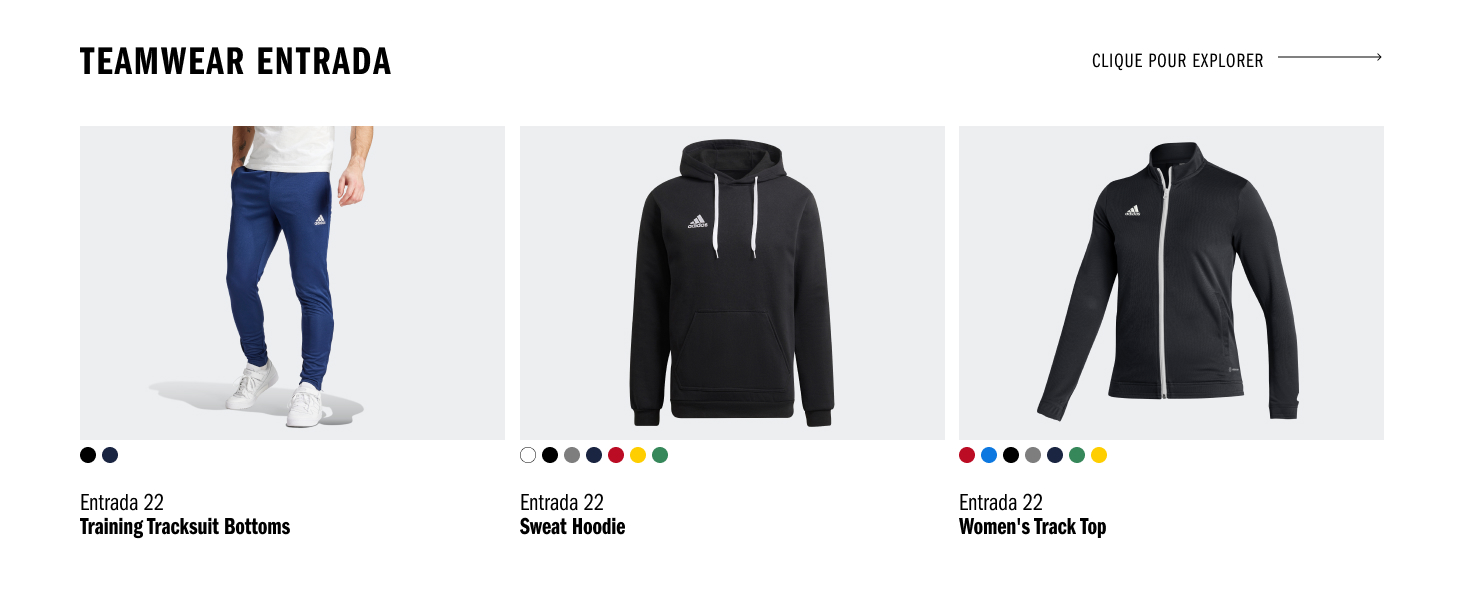
Task: Select navy swatch for Training Tracksuit Bottoms
Action: point(110,455)
